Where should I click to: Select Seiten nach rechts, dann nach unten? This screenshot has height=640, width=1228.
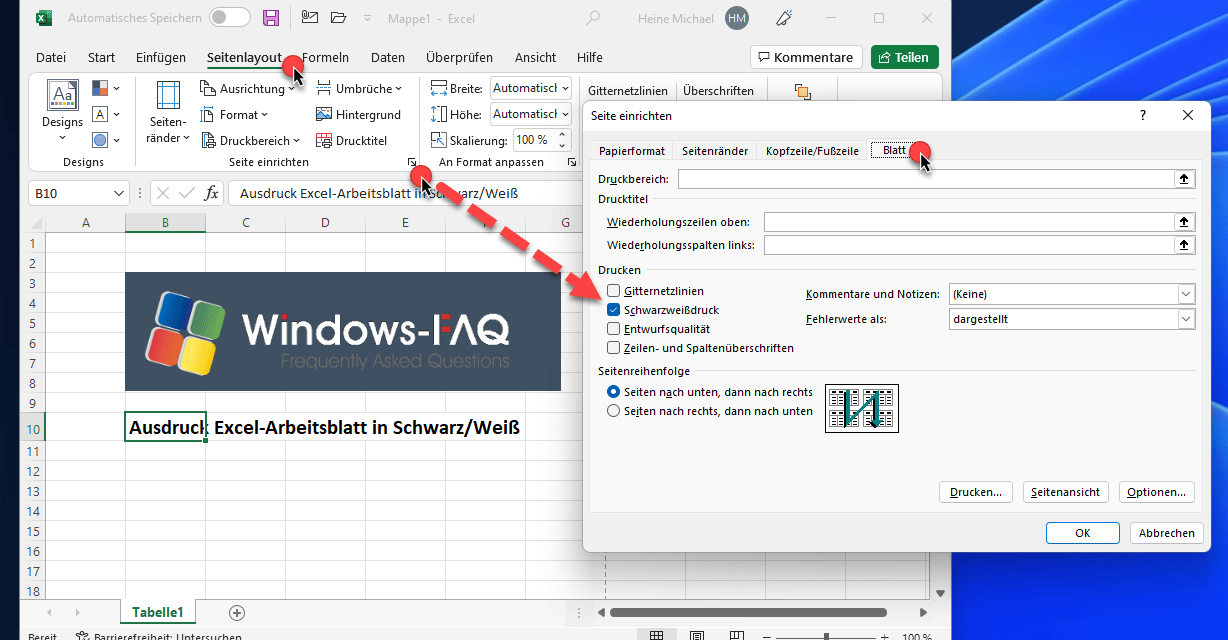(614, 411)
